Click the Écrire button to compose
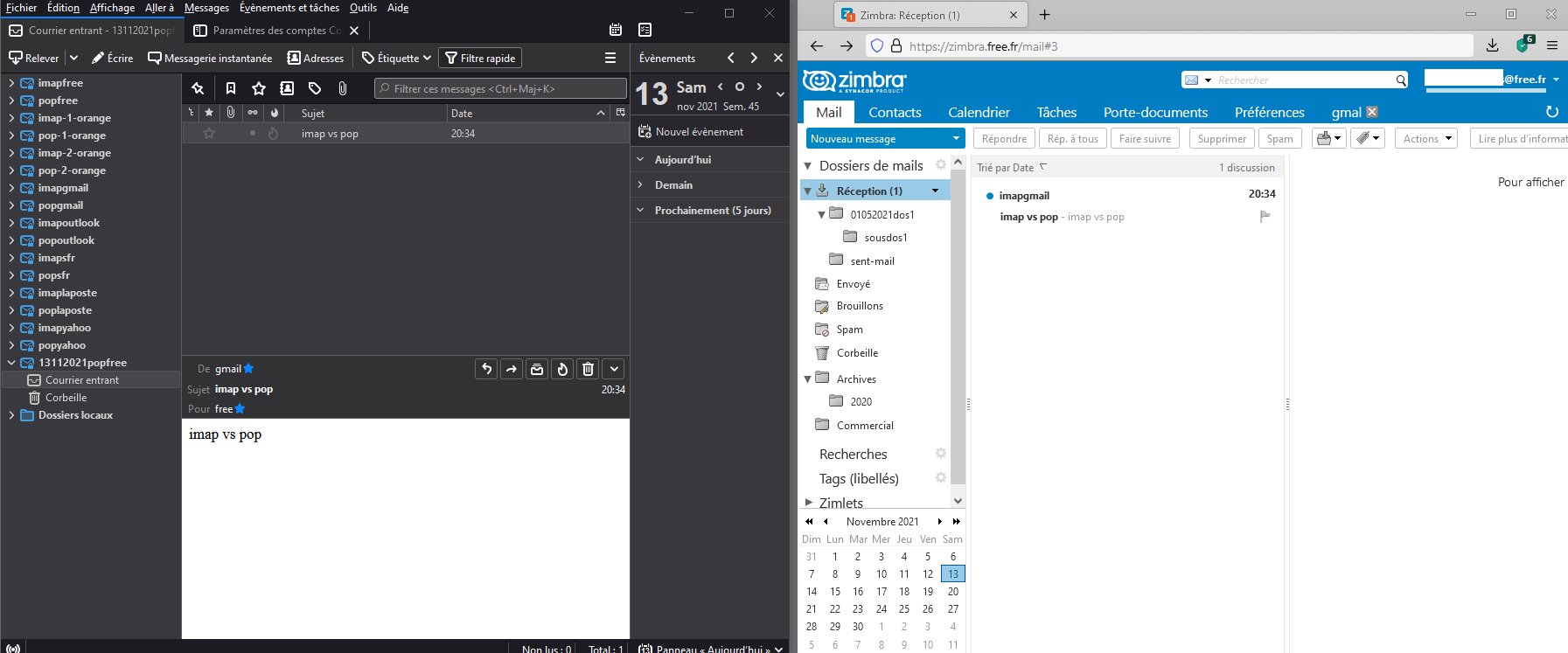This screenshot has height=653, width=1568. coord(112,59)
